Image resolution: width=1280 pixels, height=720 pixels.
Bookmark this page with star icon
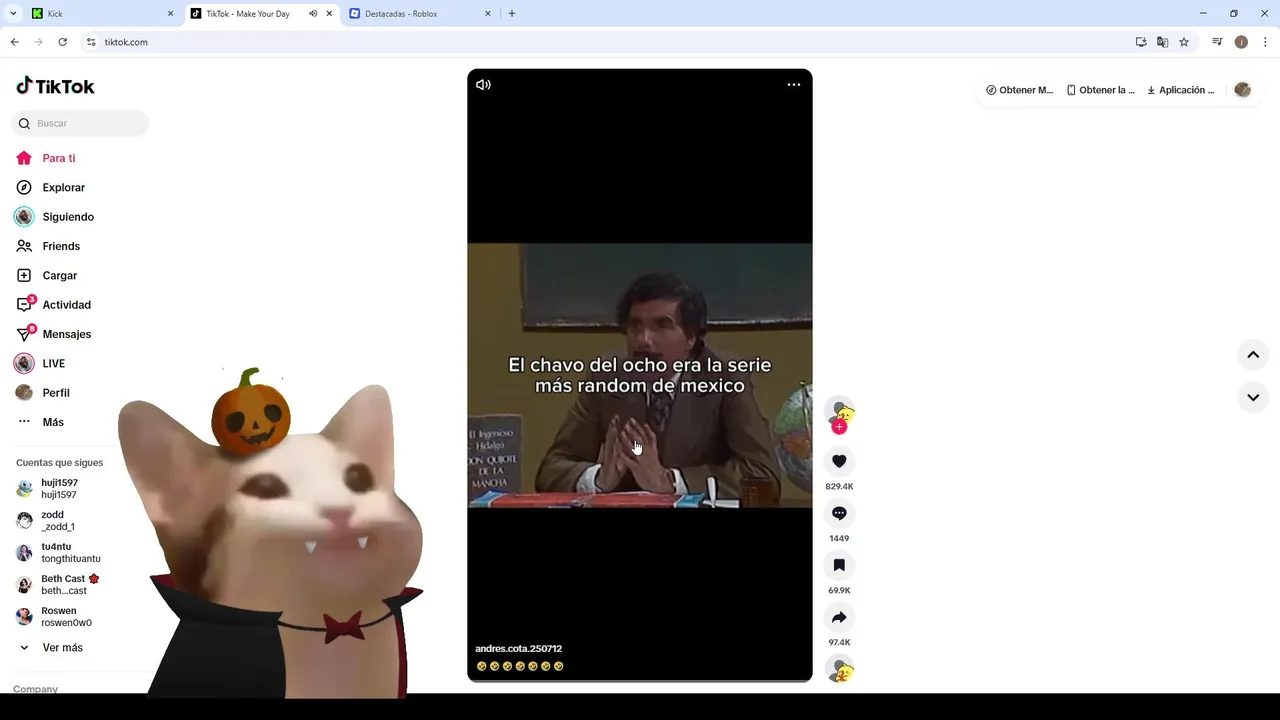(x=1184, y=42)
